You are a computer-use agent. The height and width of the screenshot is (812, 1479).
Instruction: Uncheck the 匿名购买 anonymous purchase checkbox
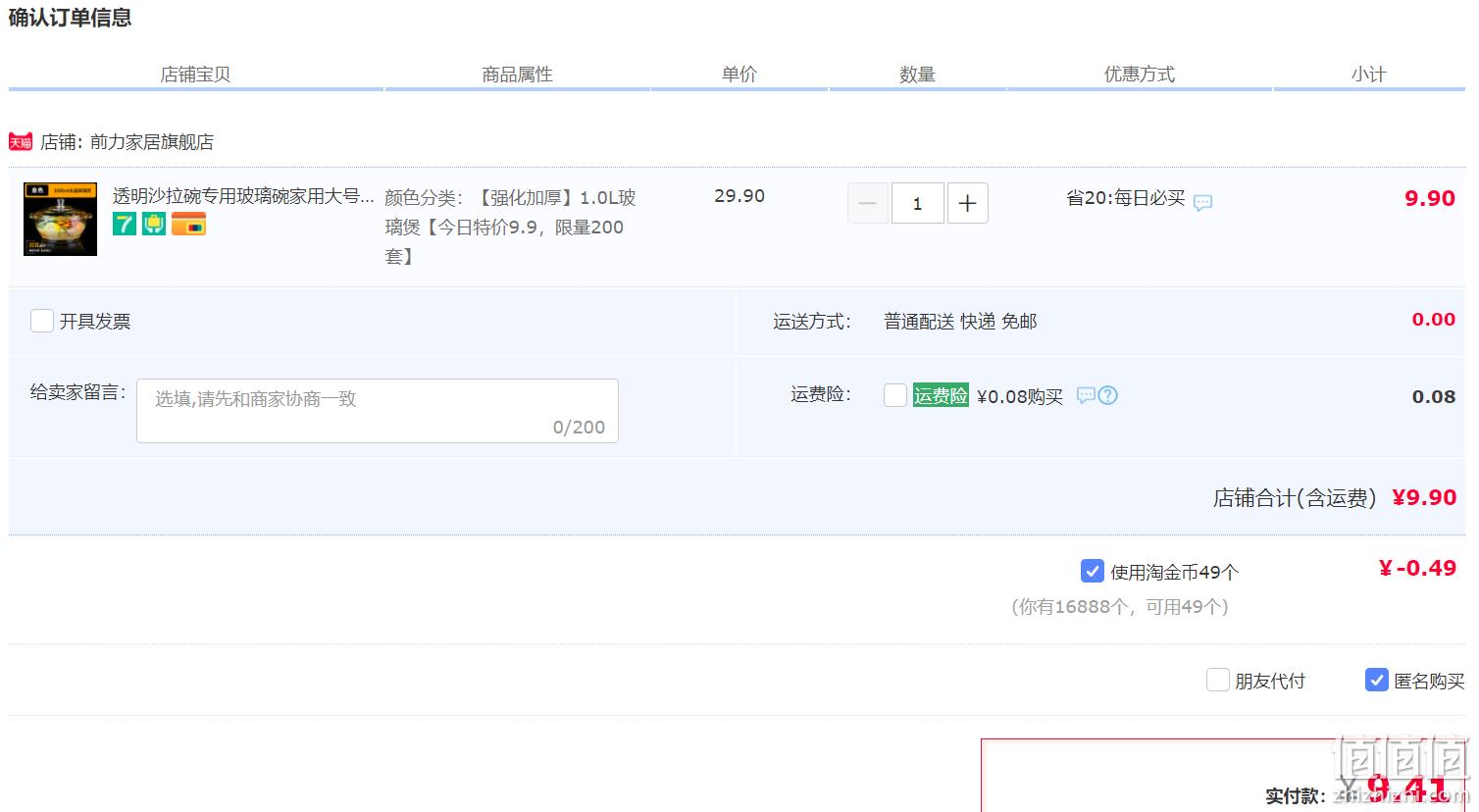click(1376, 680)
